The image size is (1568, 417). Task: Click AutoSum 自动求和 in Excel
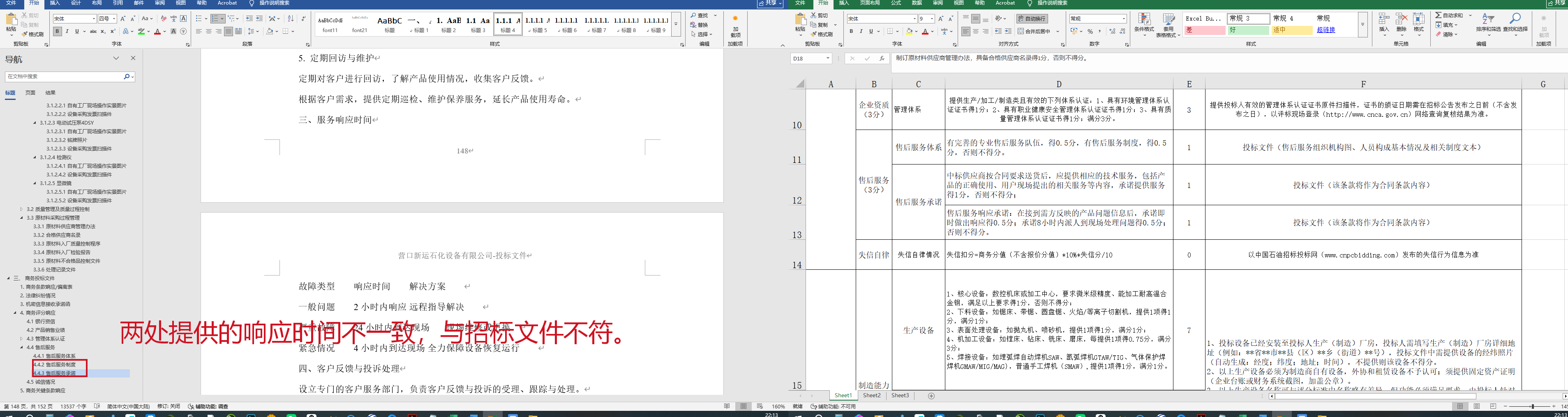(1449, 15)
